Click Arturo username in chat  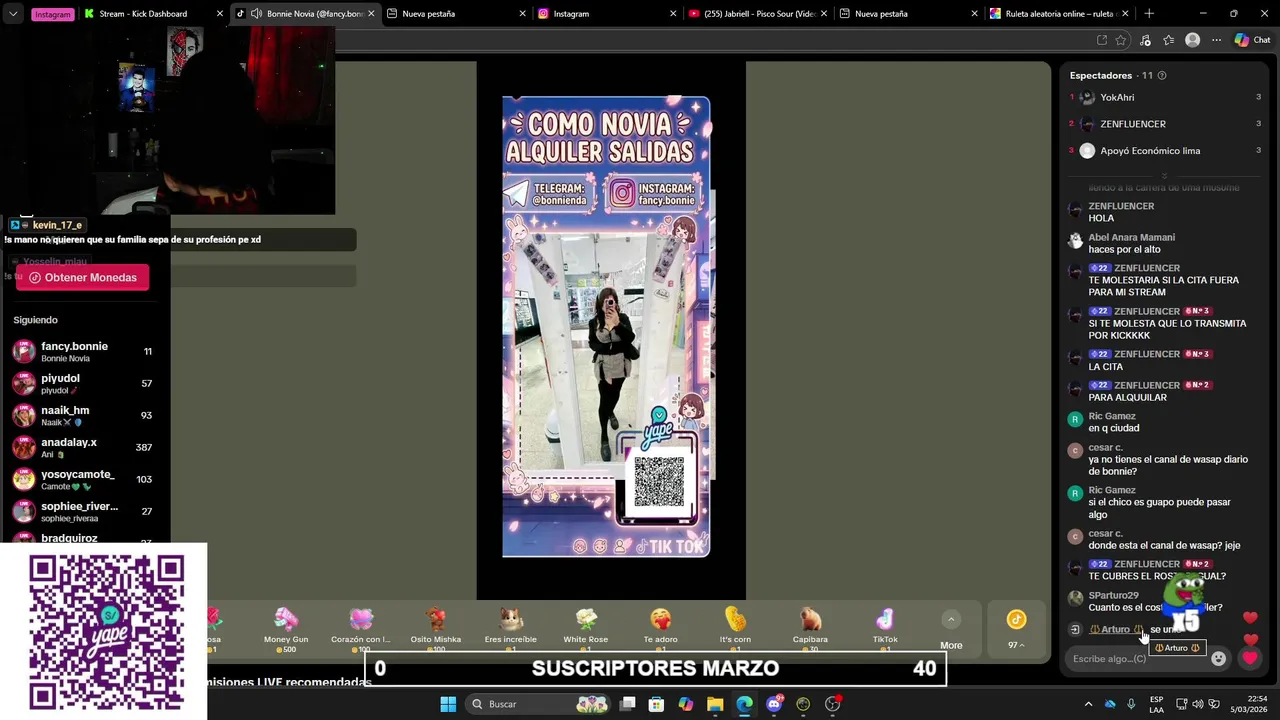click(x=1115, y=629)
